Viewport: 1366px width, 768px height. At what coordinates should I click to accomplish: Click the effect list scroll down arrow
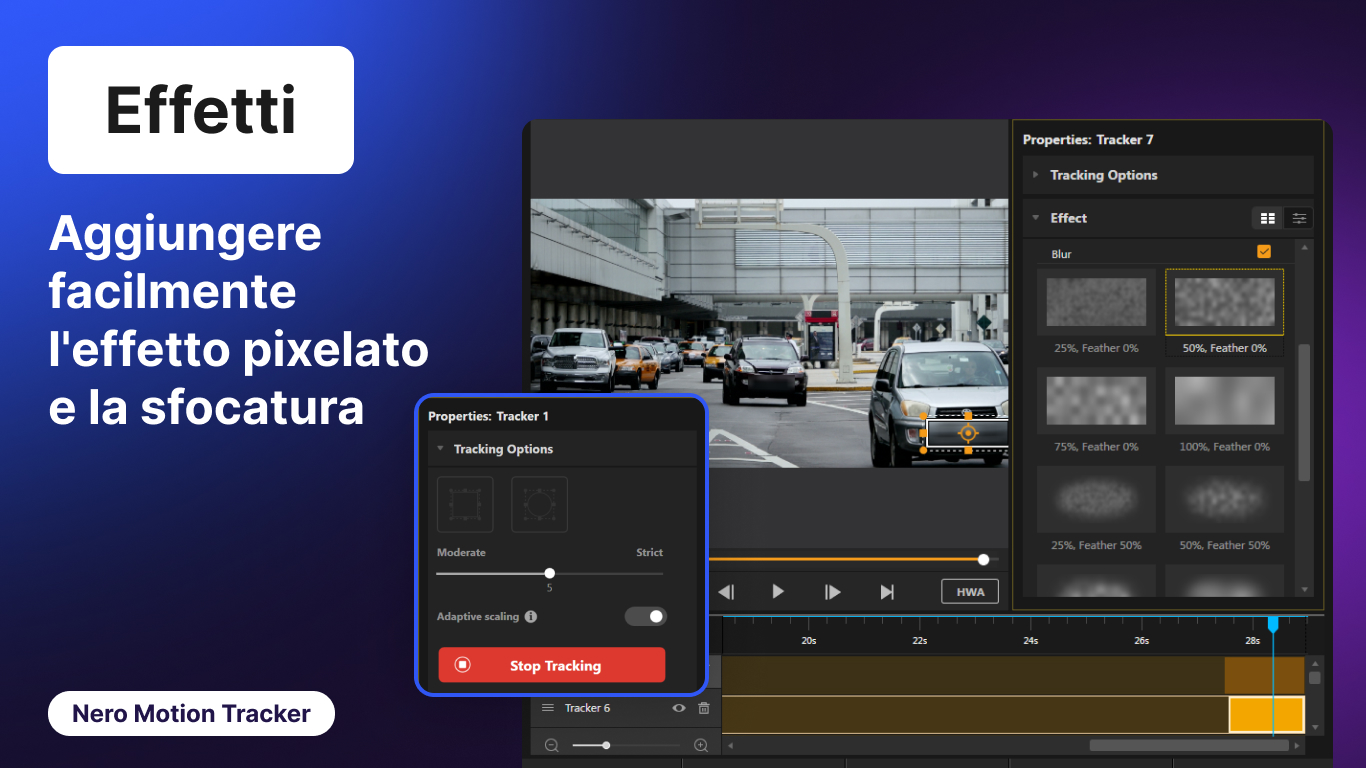(1304, 590)
